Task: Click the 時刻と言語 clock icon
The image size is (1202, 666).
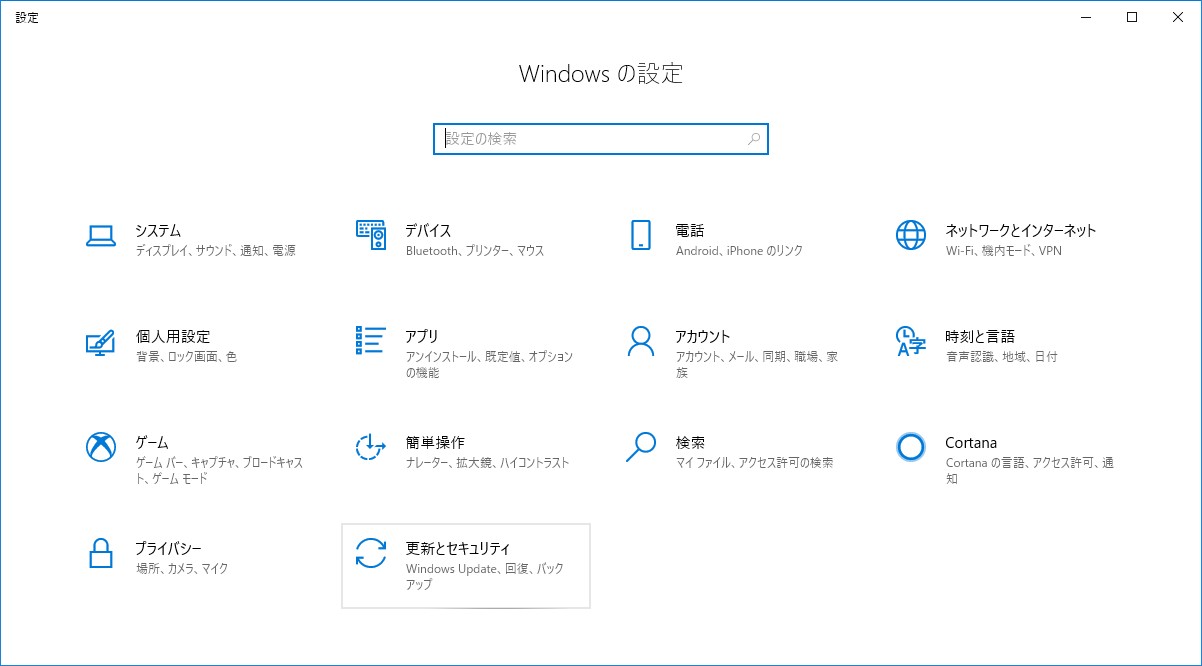Action: (911, 341)
